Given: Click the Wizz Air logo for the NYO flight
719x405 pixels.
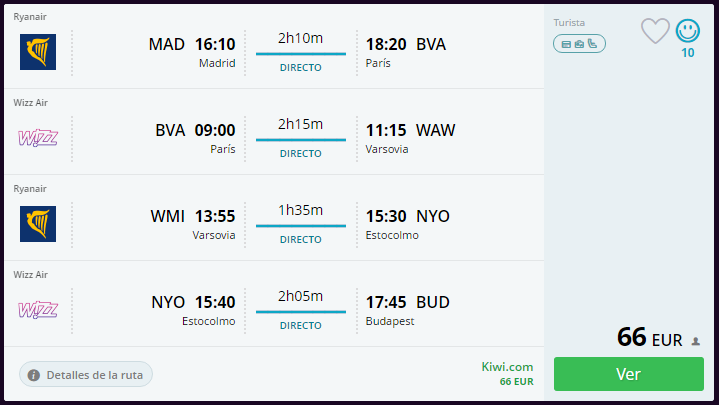Looking at the screenshot, I should coord(38,310).
